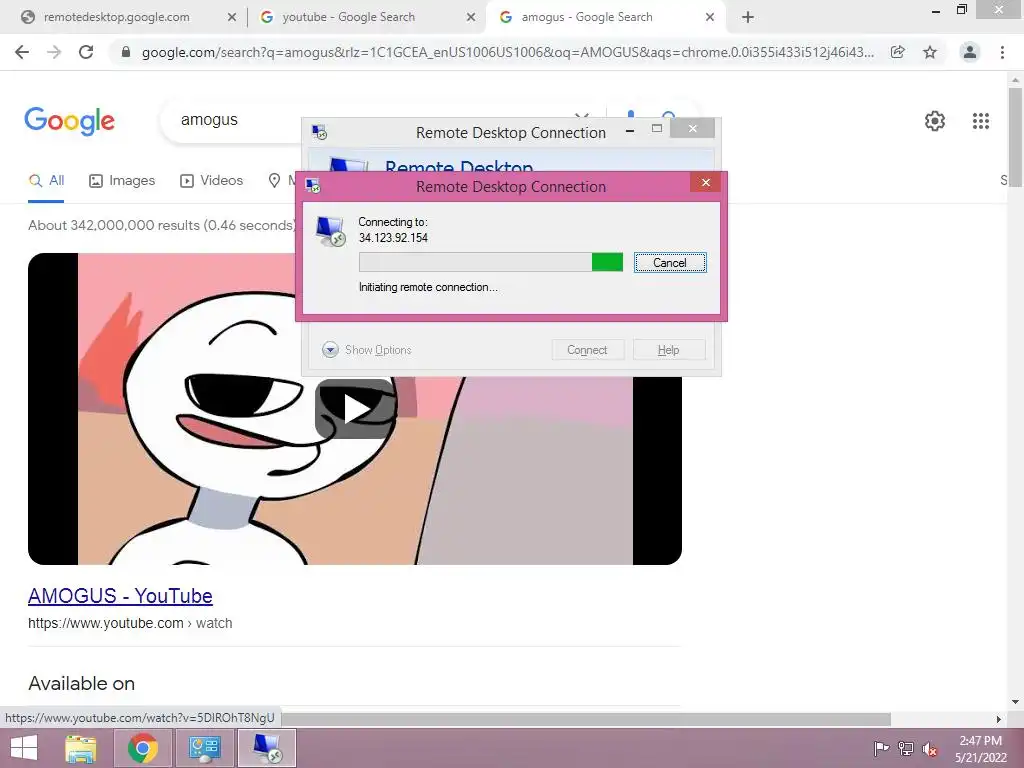This screenshot has height=768, width=1024.
Task: Click the youtube.com watch URL text
Action: coord(130,623)
